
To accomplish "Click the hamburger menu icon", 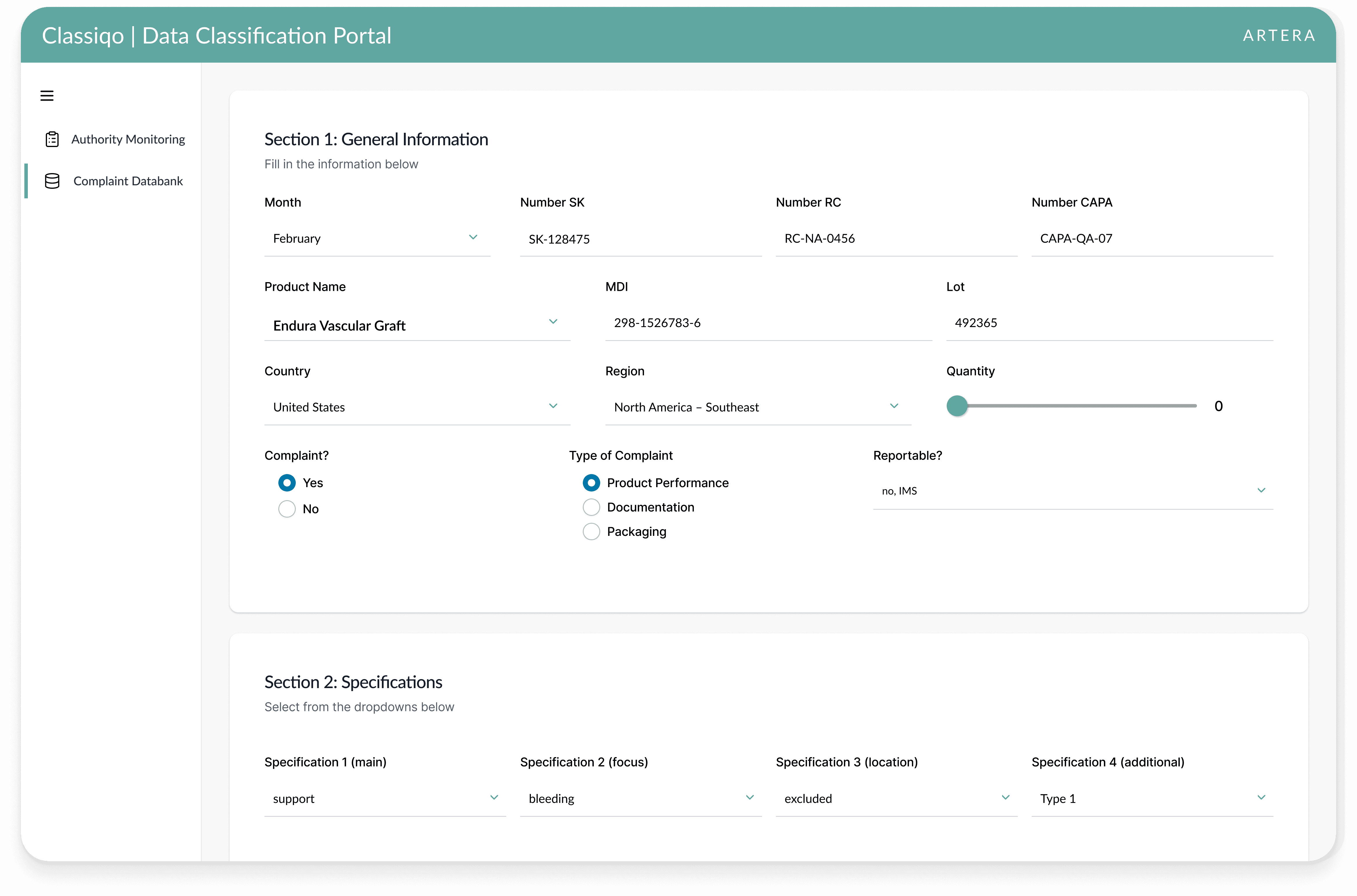I will click(x=47, y=95).
